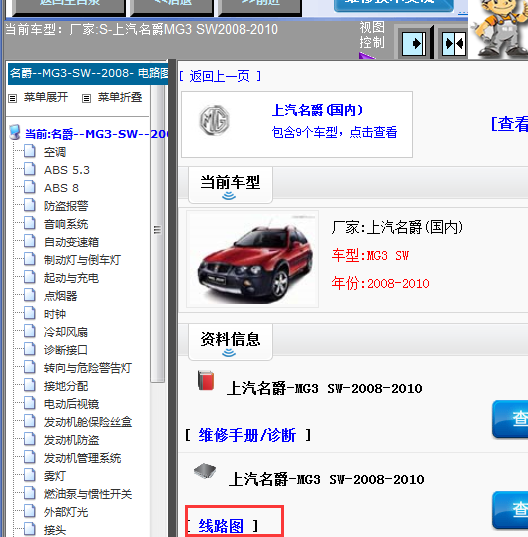This screenshot has height=537, width=528.
Task: Open 线路图 link
Action: (x=221, y=526)
